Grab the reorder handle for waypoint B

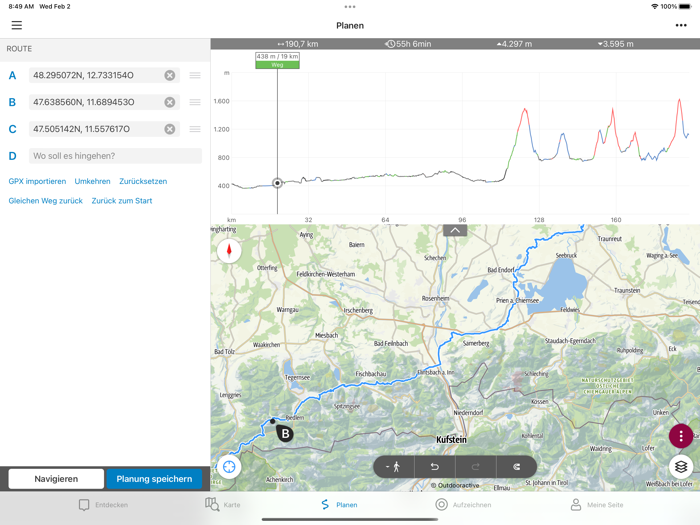(x=195, y=102)
